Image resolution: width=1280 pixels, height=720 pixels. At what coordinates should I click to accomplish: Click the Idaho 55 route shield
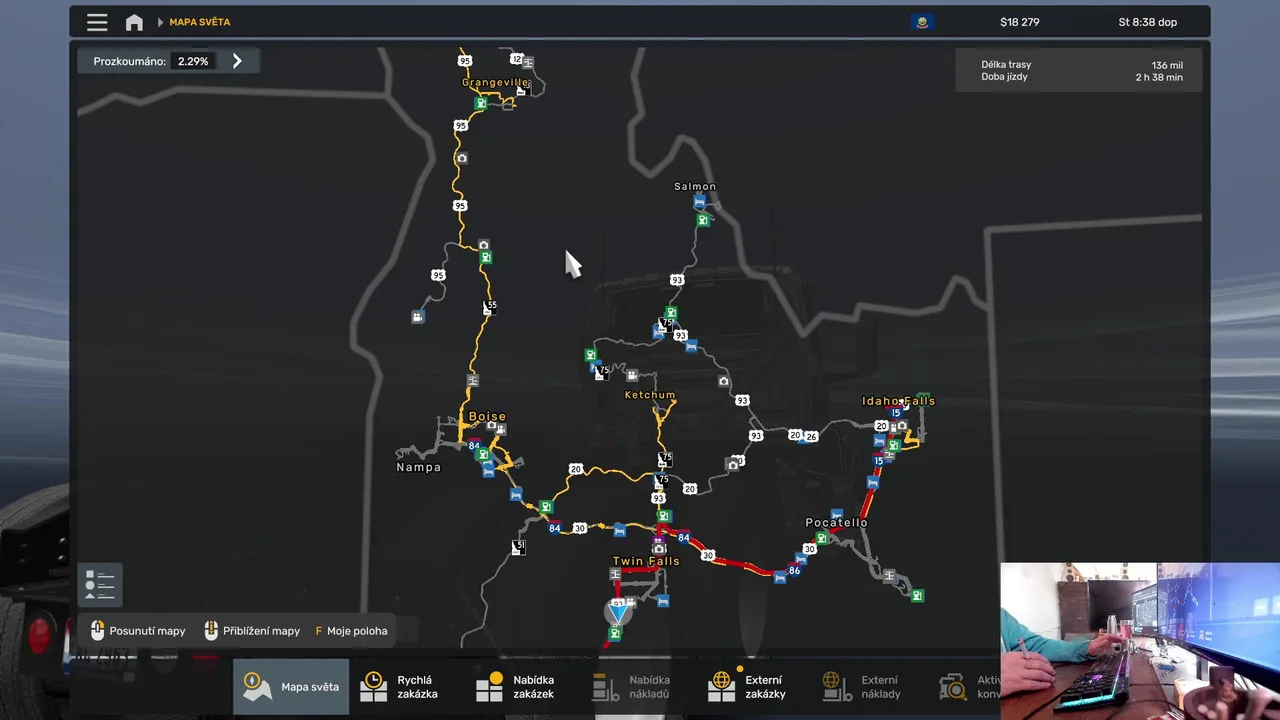(490, 306)
